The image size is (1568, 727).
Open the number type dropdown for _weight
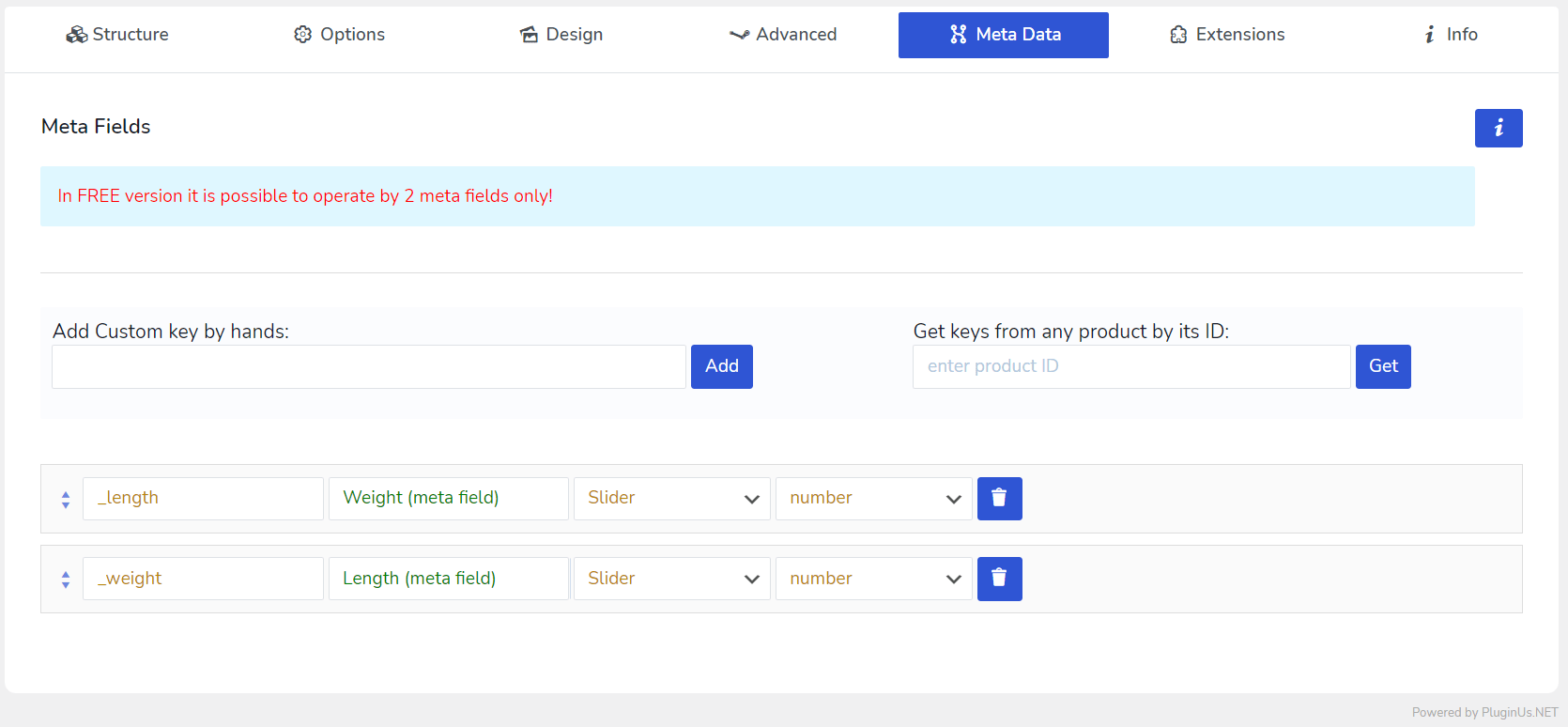873,579
